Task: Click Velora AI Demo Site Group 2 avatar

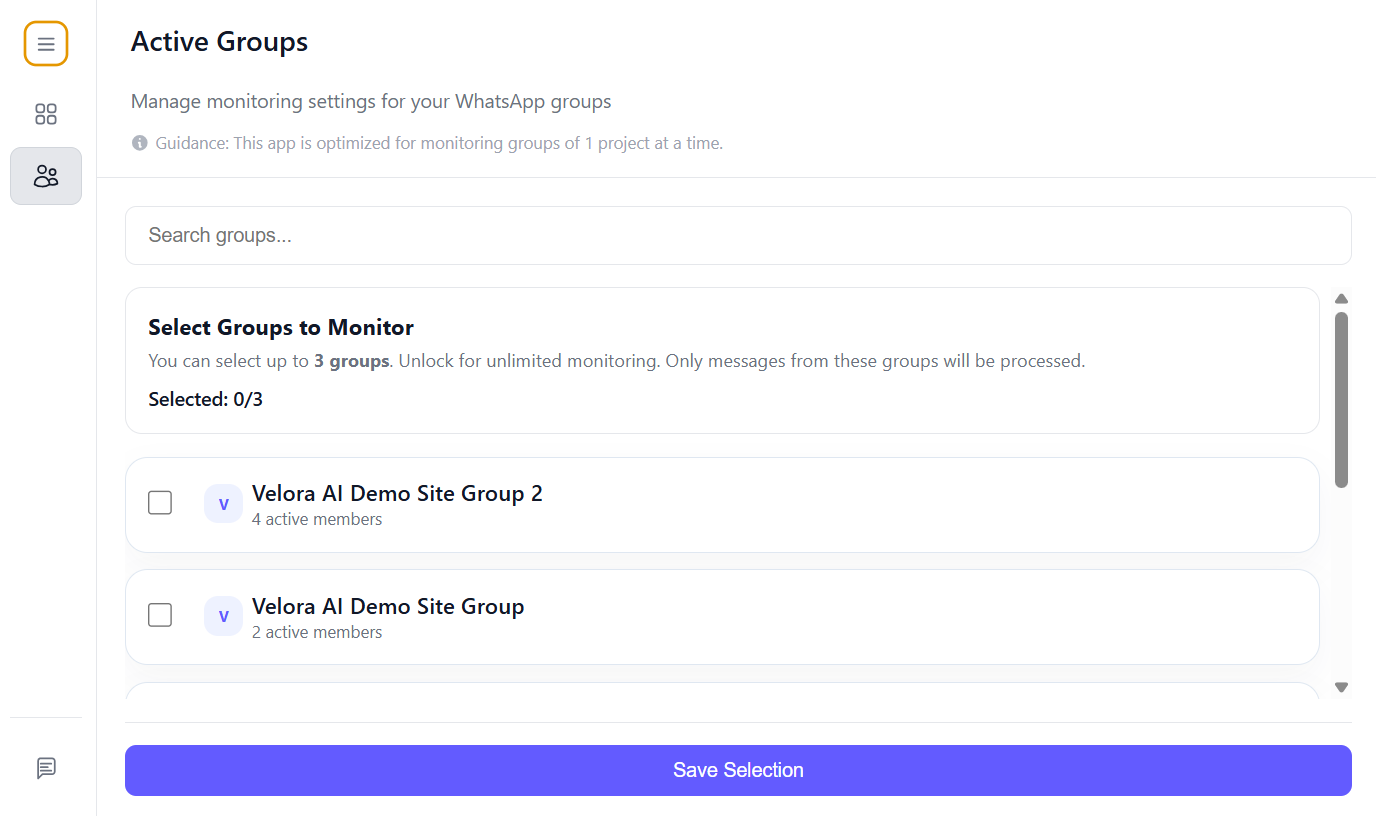Action: (223, 504)
